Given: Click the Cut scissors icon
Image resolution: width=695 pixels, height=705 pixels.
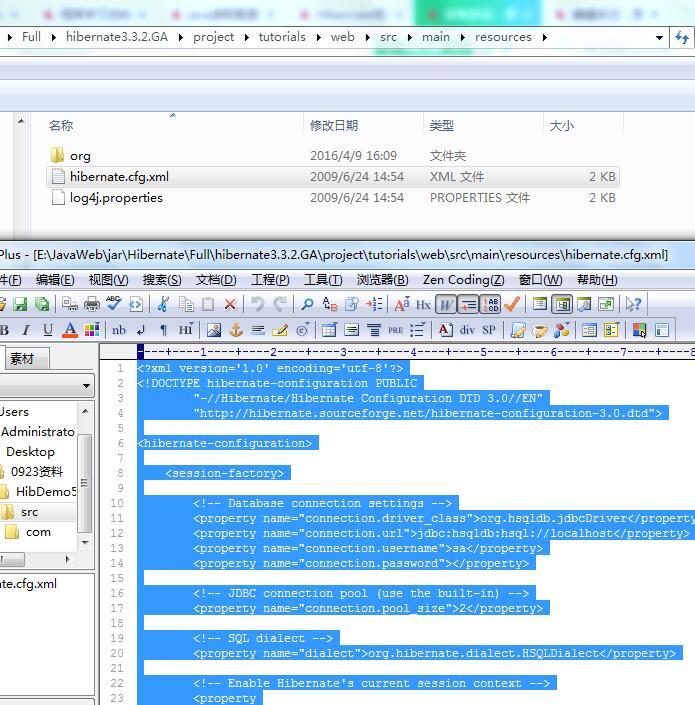Looking at the screenshot, I should pyautogui.click(x=163, y=304).
